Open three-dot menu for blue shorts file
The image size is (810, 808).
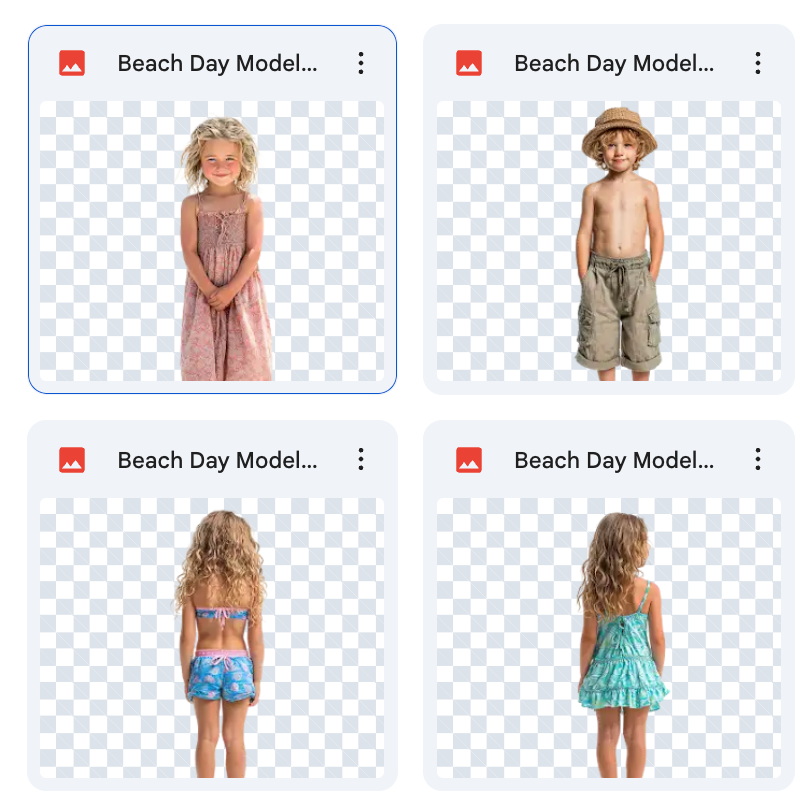tap(361, 459)
